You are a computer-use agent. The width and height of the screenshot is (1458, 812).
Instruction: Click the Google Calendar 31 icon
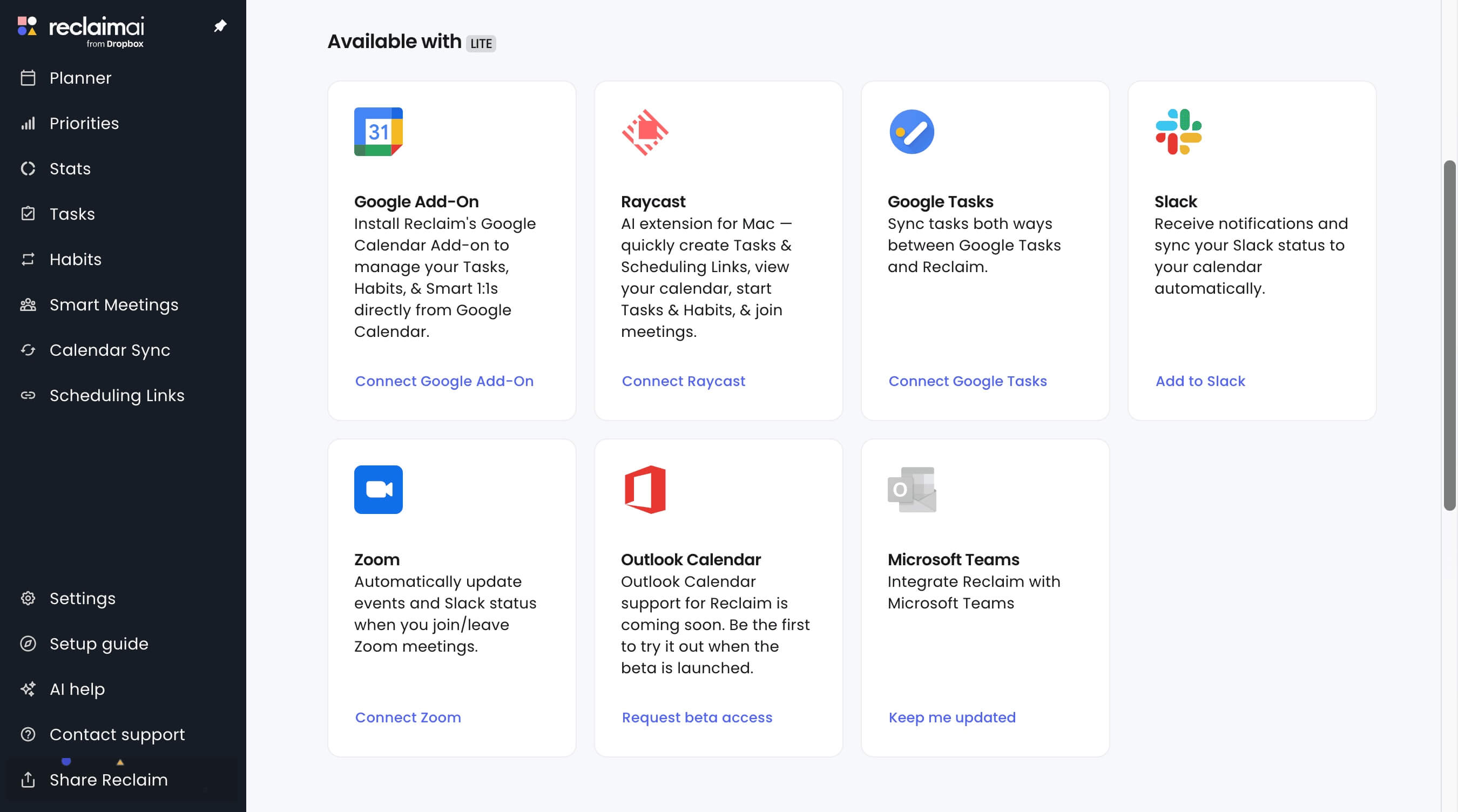pos(378,131)
